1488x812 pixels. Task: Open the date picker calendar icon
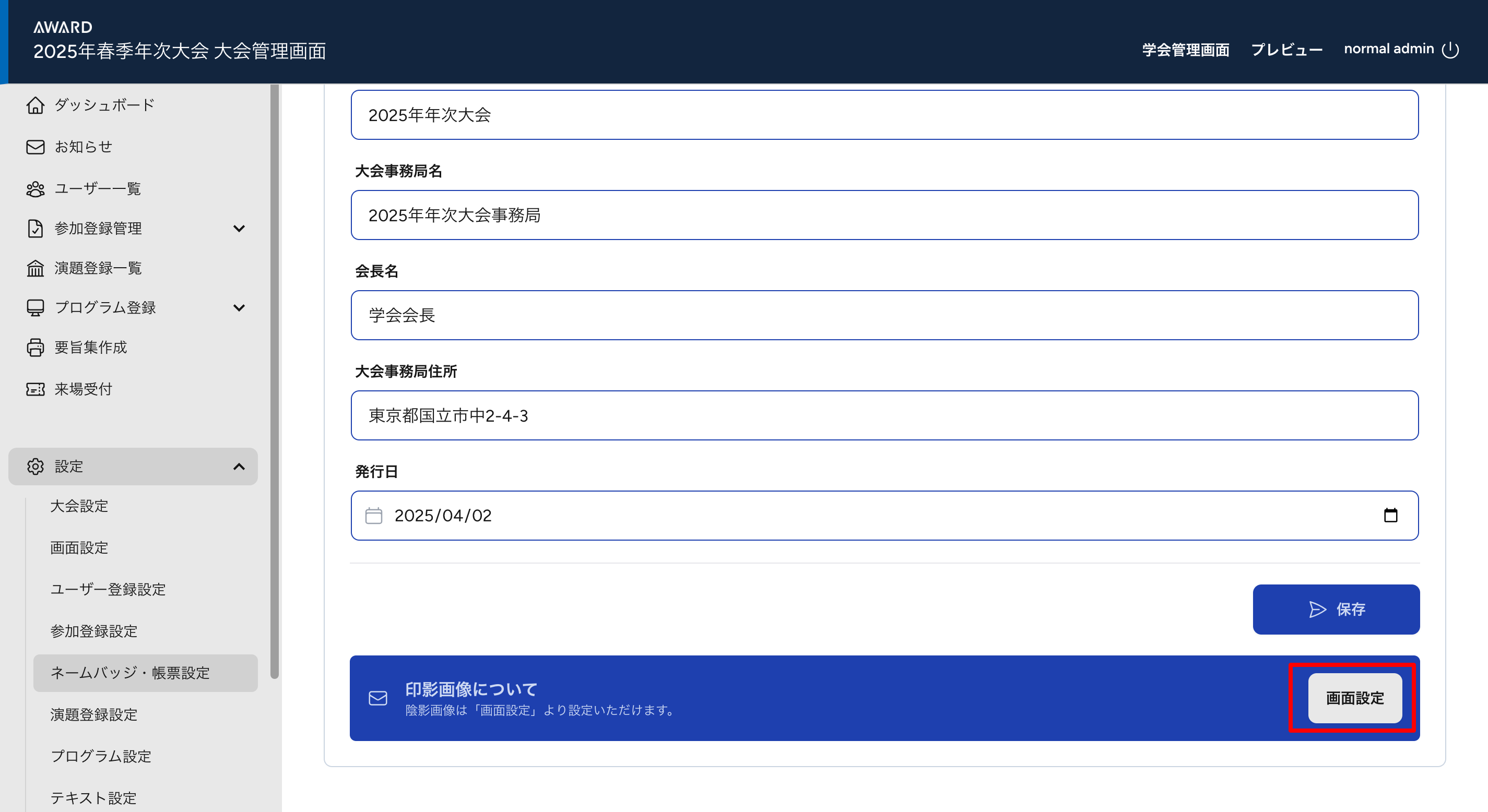click(x=1390, y=515)
